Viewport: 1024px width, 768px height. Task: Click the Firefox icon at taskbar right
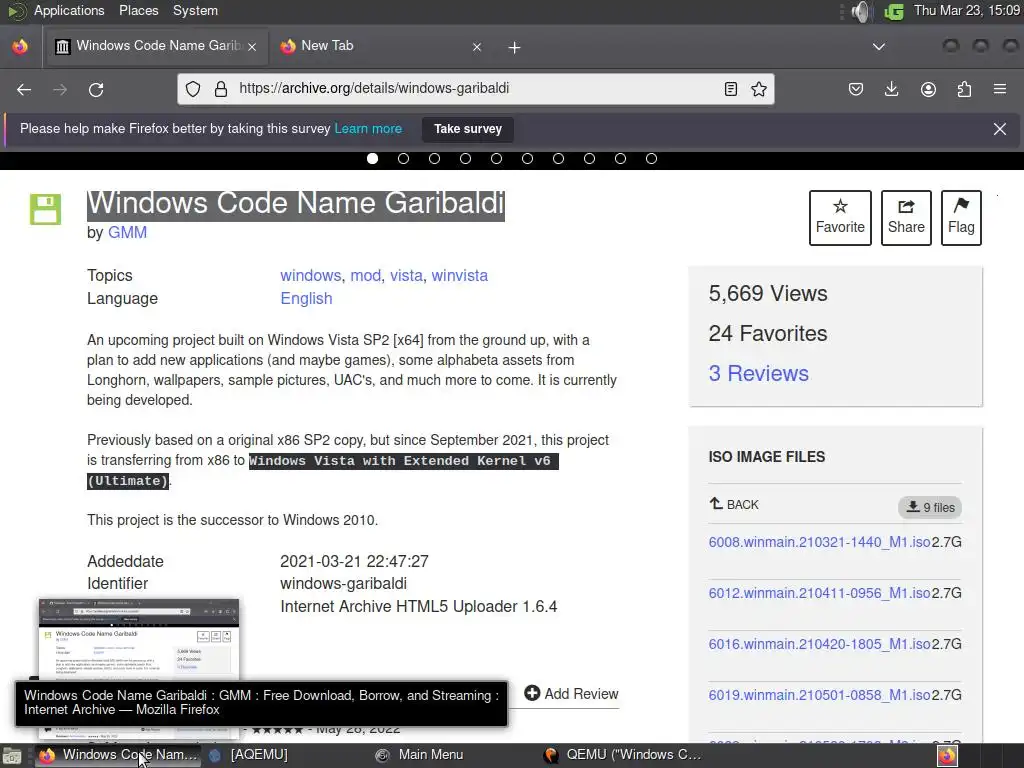[x=947, y=756]
